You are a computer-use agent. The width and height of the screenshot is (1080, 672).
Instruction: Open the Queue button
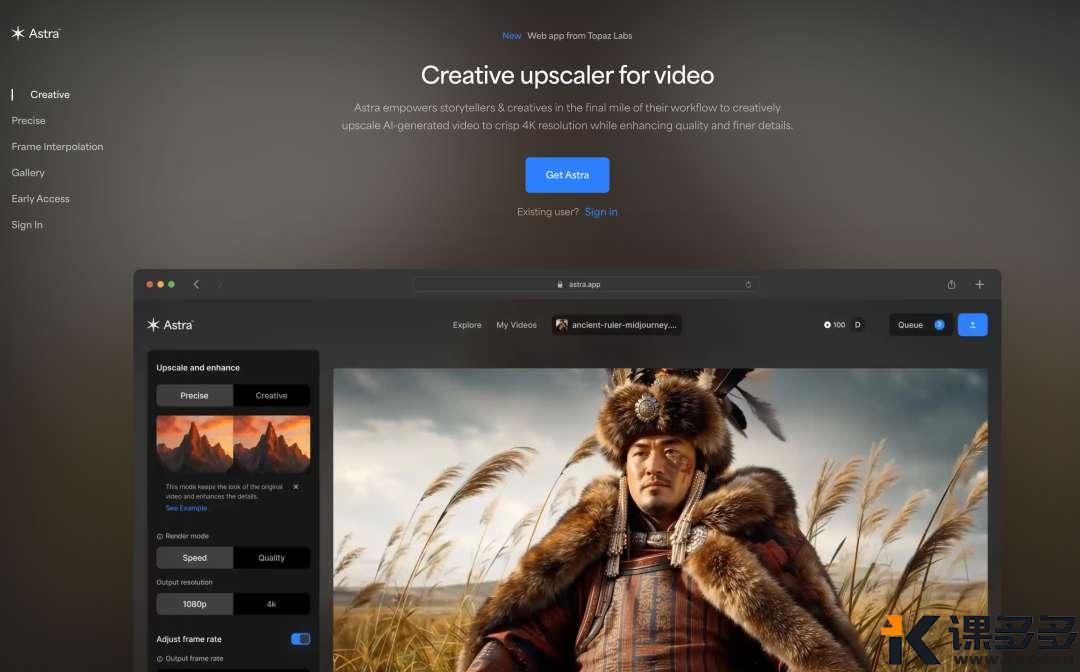click(x=921, y=325)
